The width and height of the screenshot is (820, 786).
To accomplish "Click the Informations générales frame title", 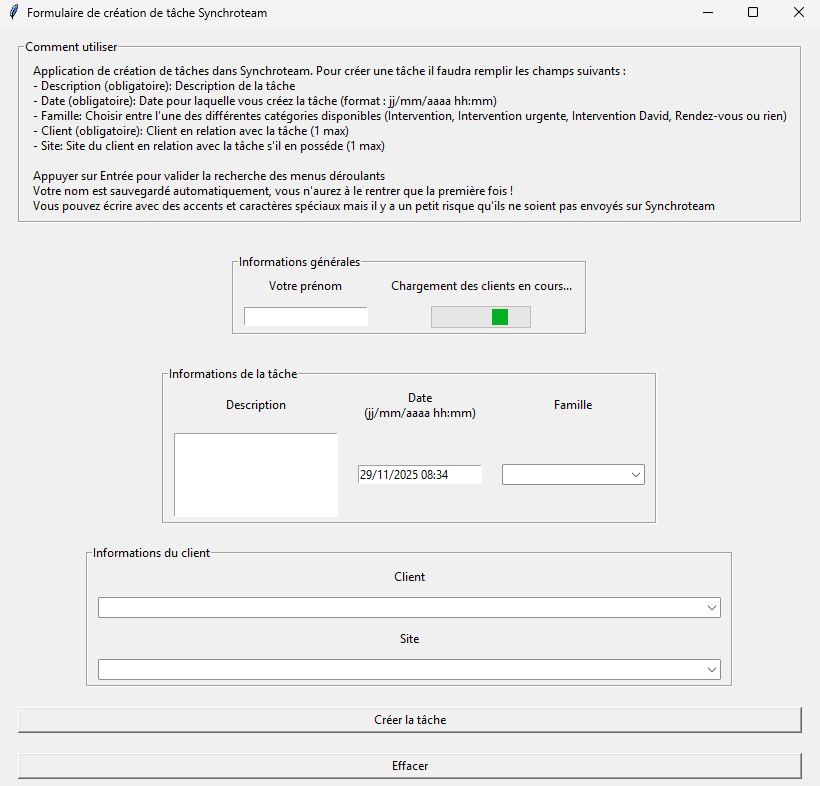I will point(299,262).
